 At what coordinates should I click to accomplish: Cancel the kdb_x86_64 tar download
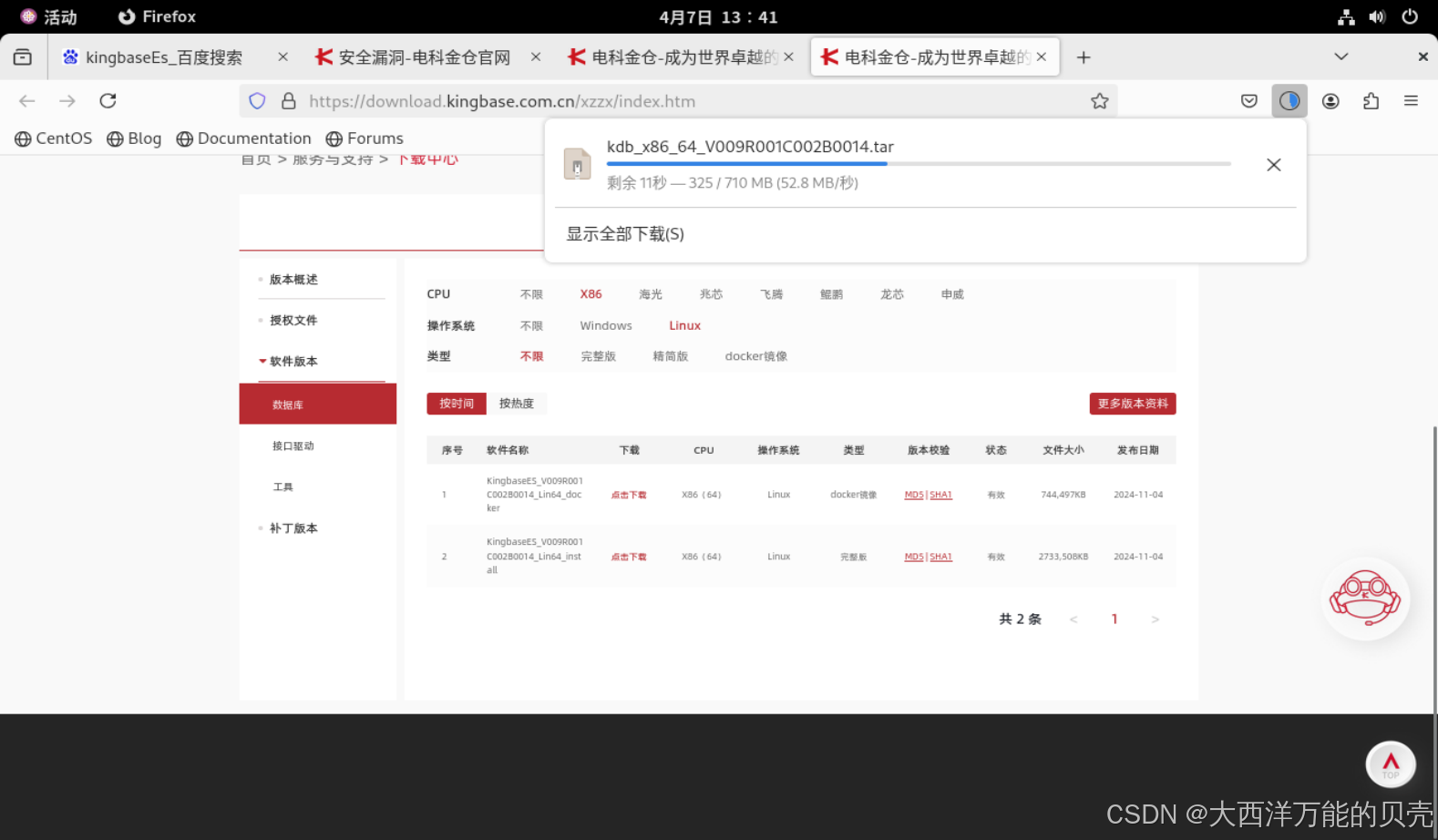pyautogui.click(x=1274, y=165)
